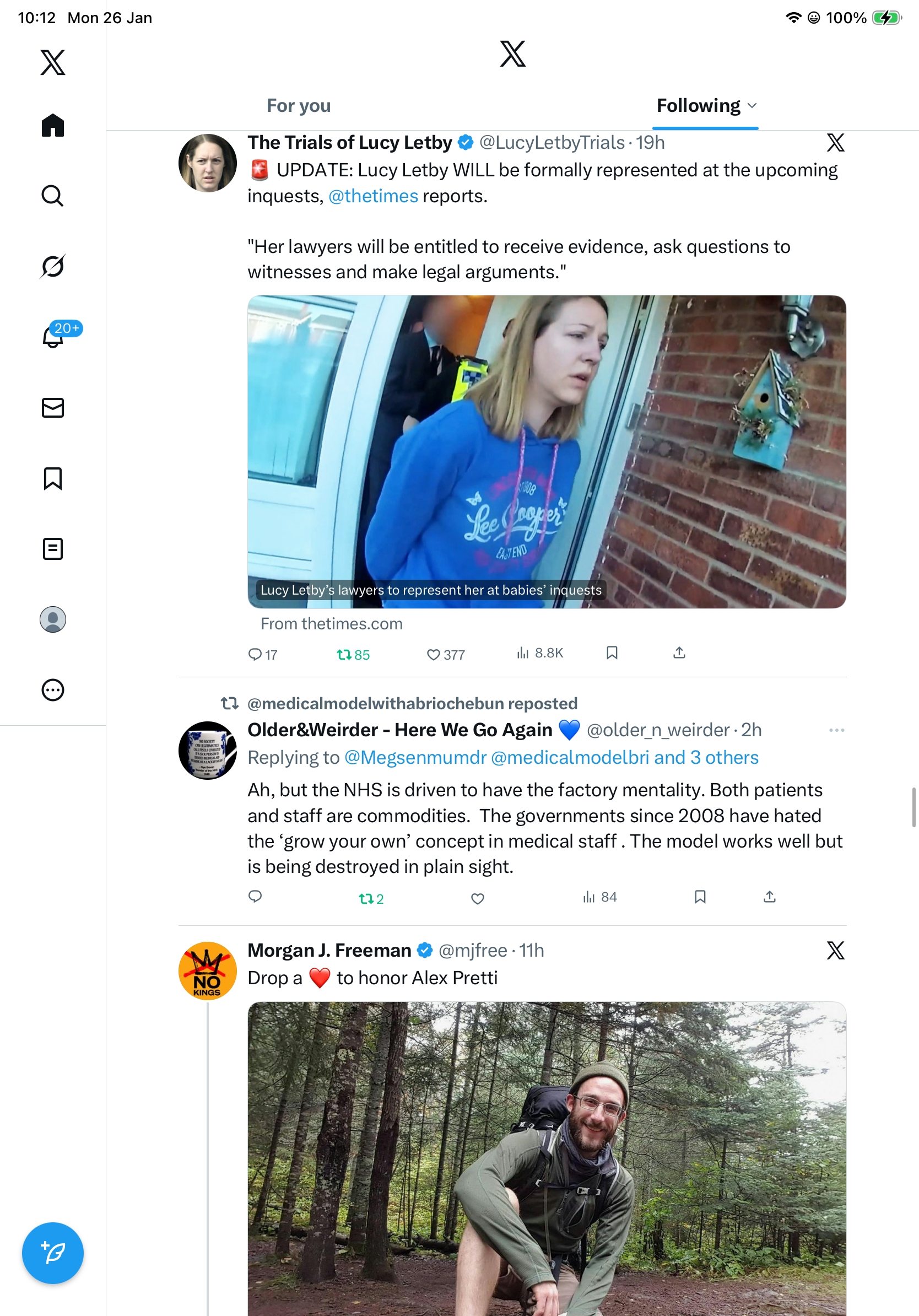The image size is (919, 1316).
Task: Open the Grok icon in sidebar
Action: tap(53, 266)
